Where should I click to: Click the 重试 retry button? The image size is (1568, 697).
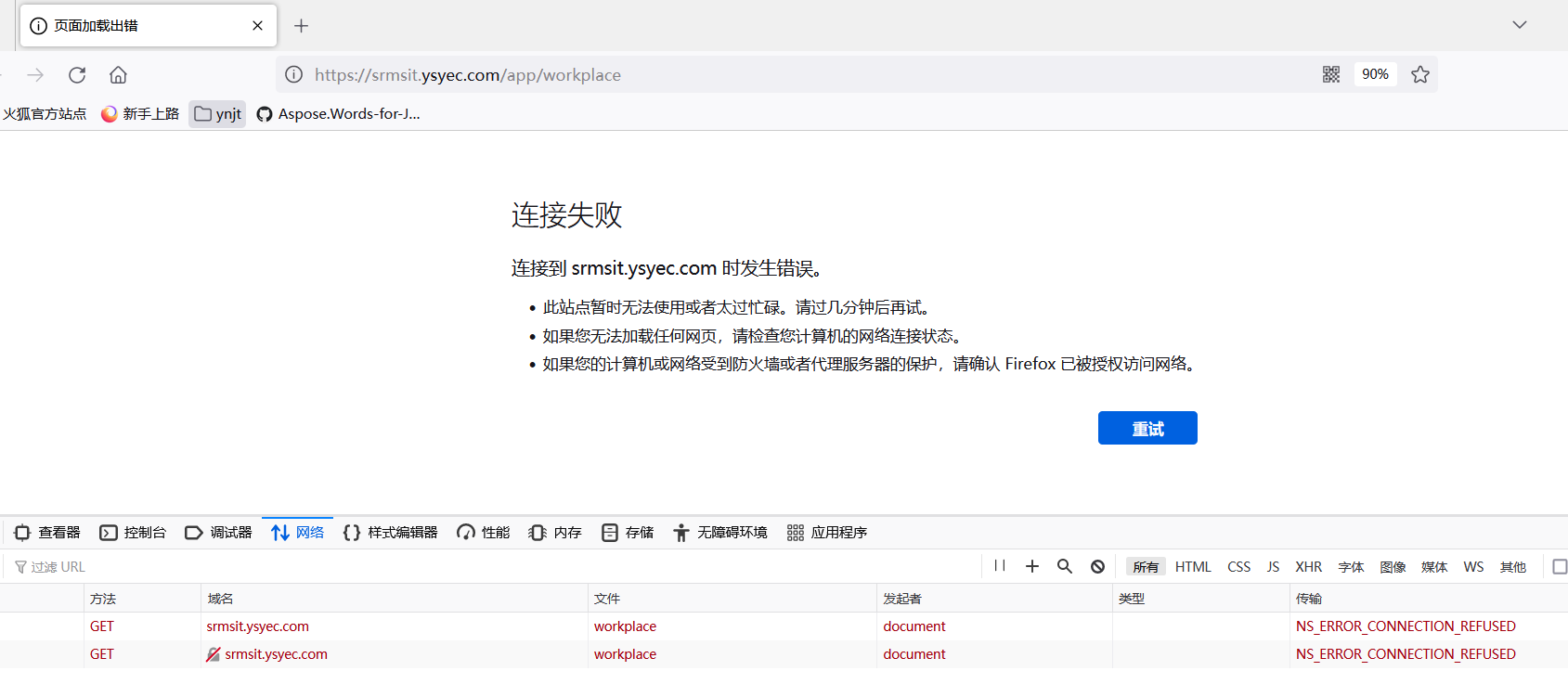[x=1147, y=428]
